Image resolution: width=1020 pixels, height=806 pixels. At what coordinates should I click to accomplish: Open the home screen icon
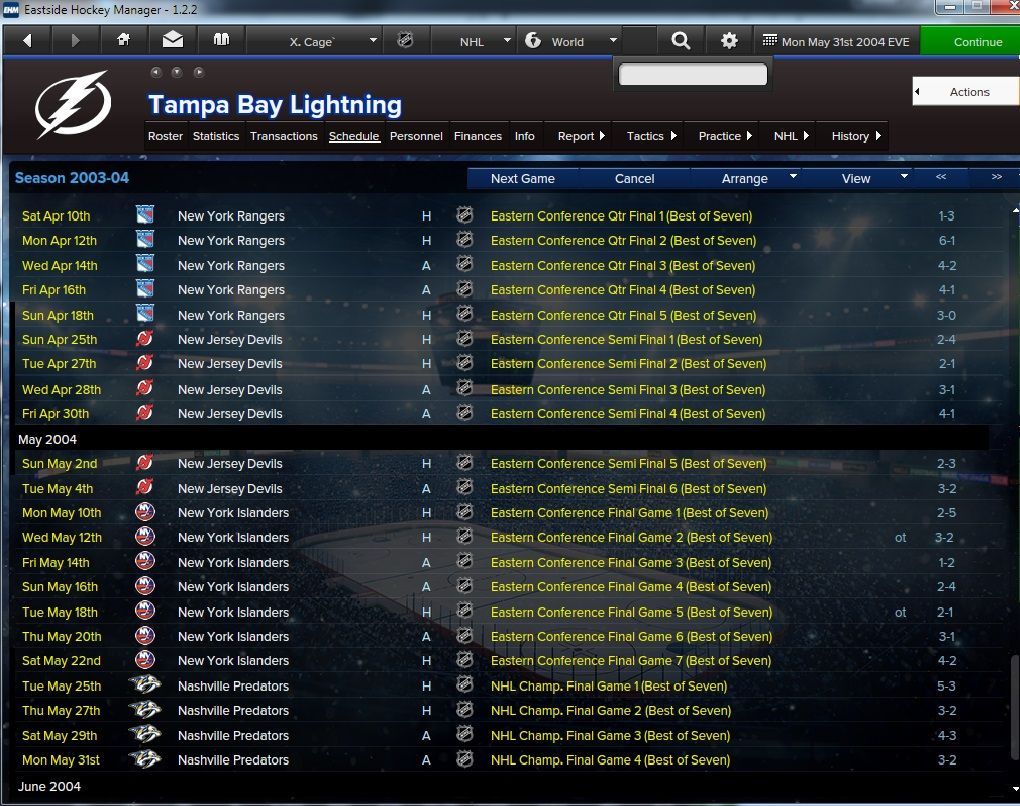click(x=124, y=41)
